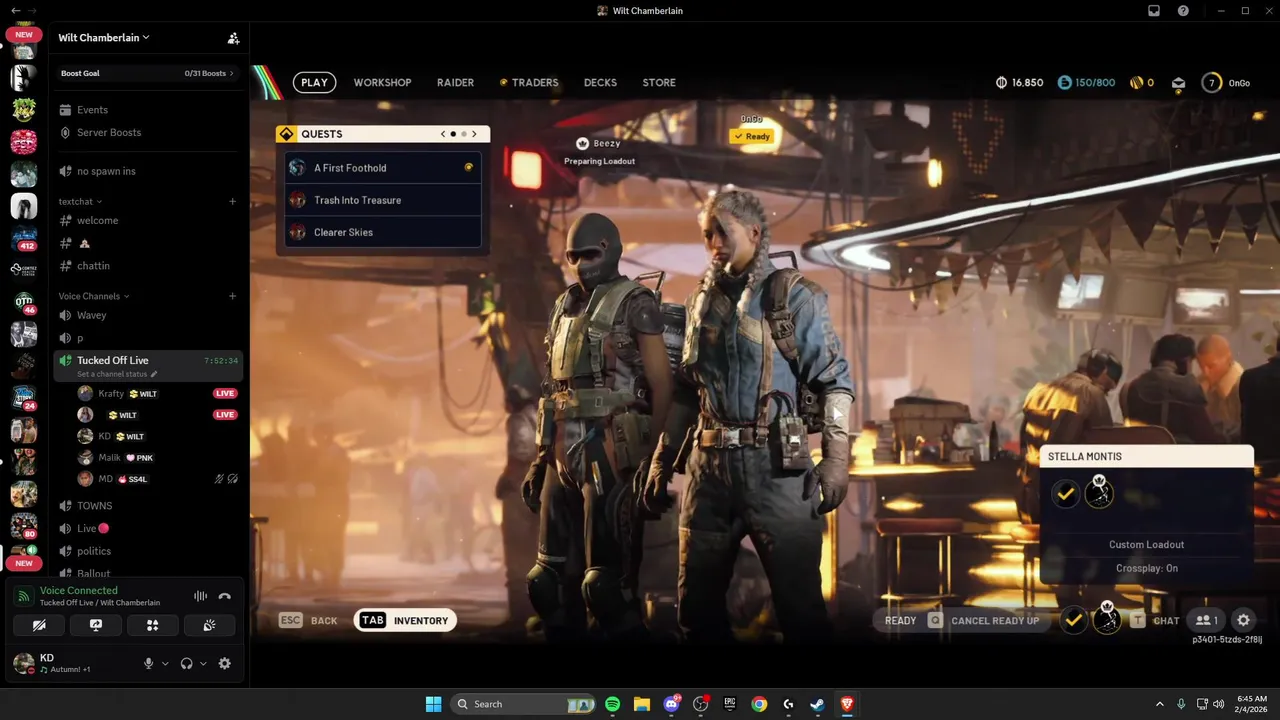1280x720 pixels.
Task: Open Steam from taskbar
Action: [817, 704]
